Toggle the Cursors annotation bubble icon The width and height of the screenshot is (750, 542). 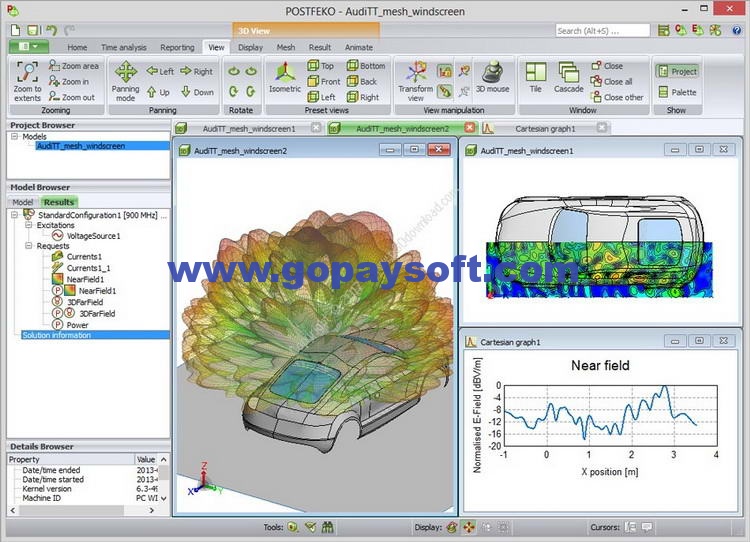point(647,527)
